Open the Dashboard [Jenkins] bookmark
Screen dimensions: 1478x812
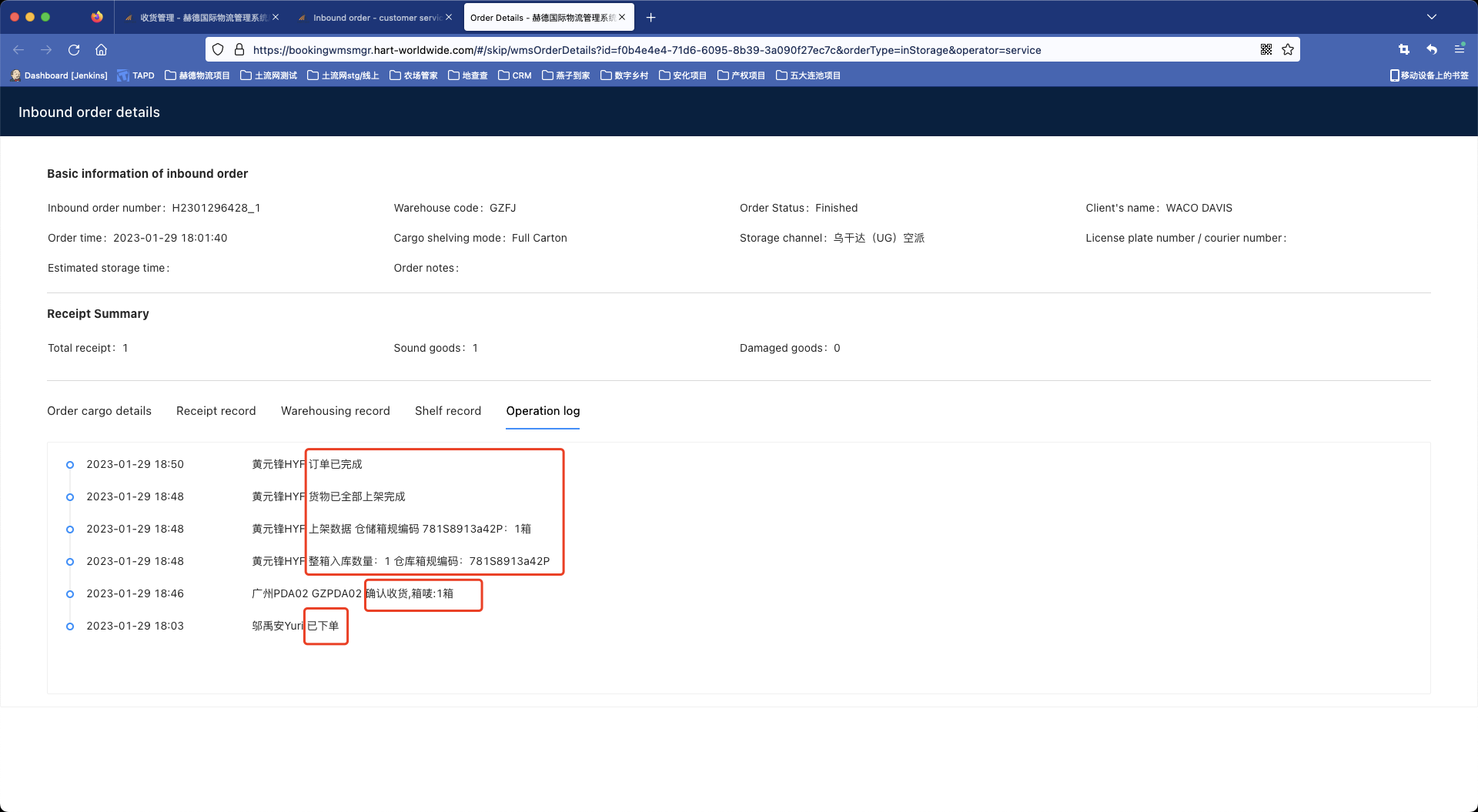click(x=59, y=75)
